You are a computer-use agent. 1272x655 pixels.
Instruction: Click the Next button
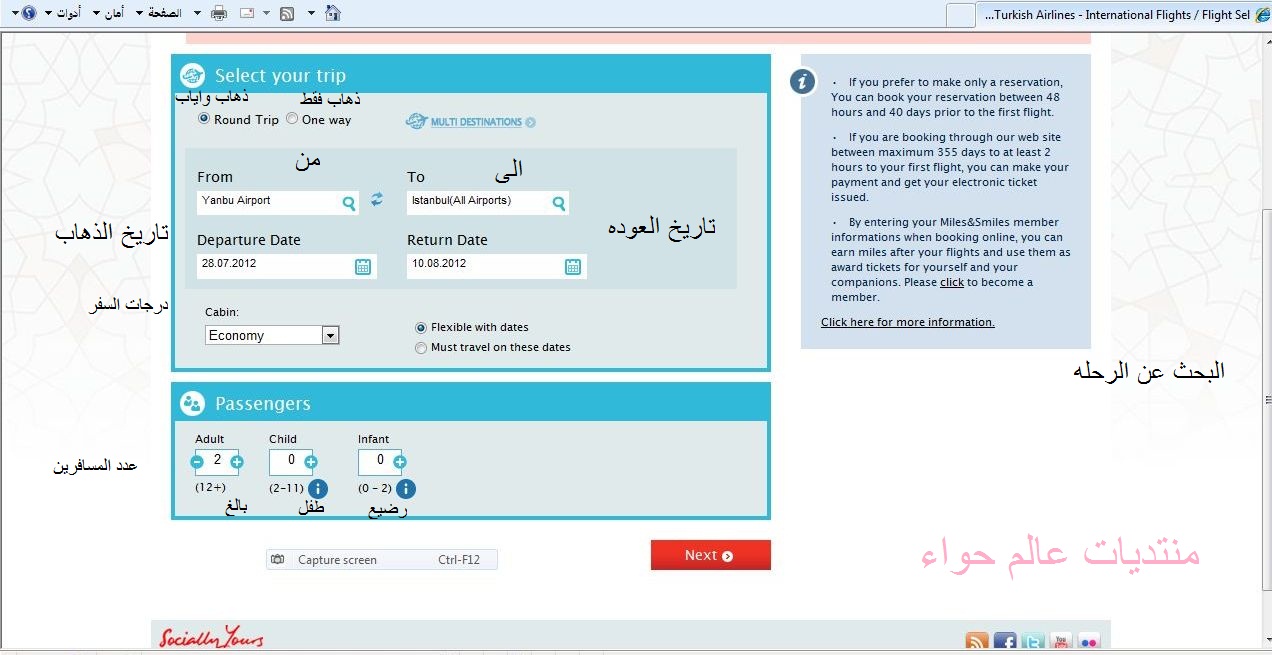coord(710,556)
